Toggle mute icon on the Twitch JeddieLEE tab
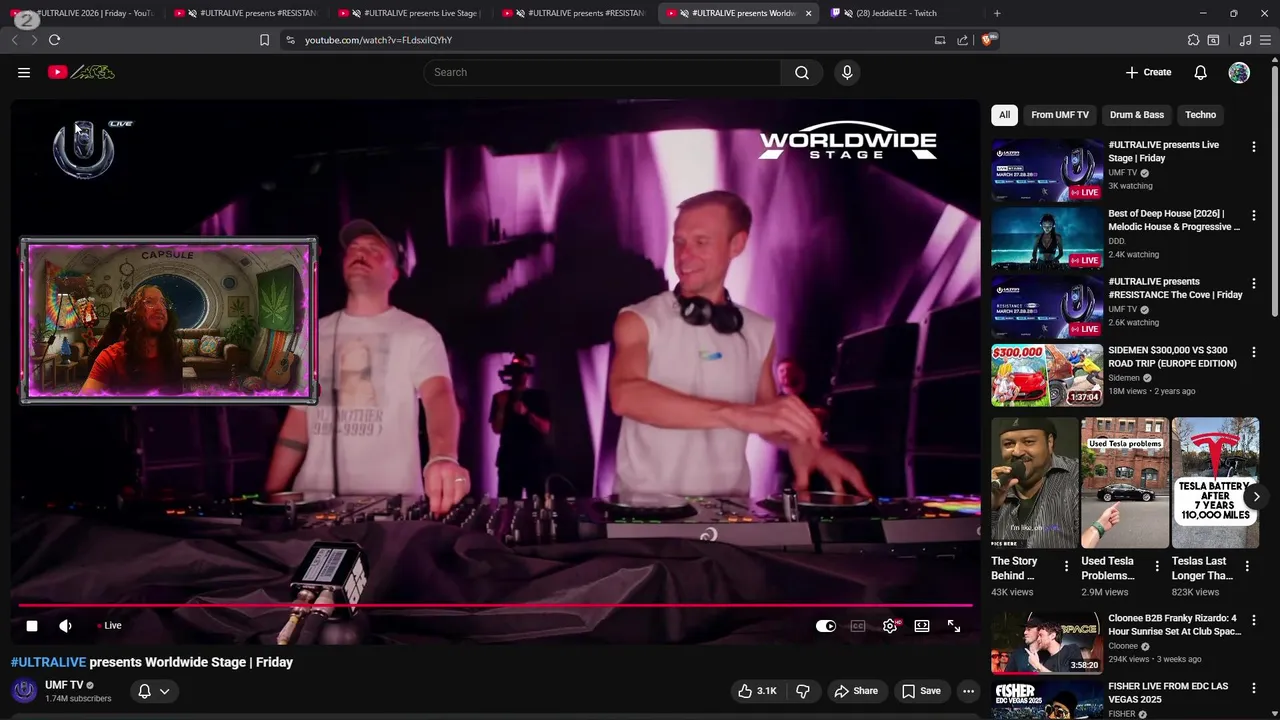 [x=848, y=13]
